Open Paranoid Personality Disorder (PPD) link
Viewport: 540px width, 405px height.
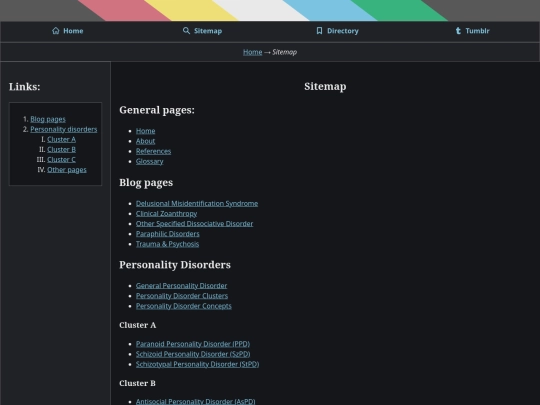(x=193, y=344)
